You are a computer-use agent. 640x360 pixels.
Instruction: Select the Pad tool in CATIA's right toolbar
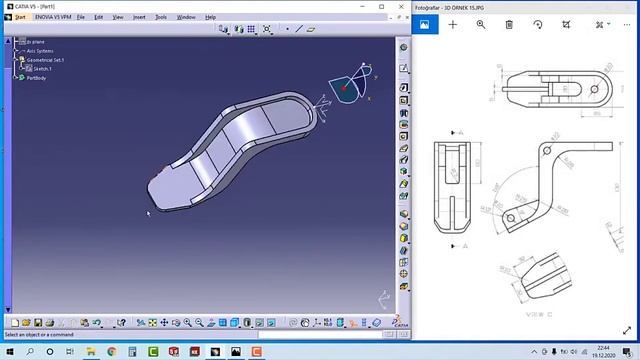pyautogui.click(x=403, y=88)
